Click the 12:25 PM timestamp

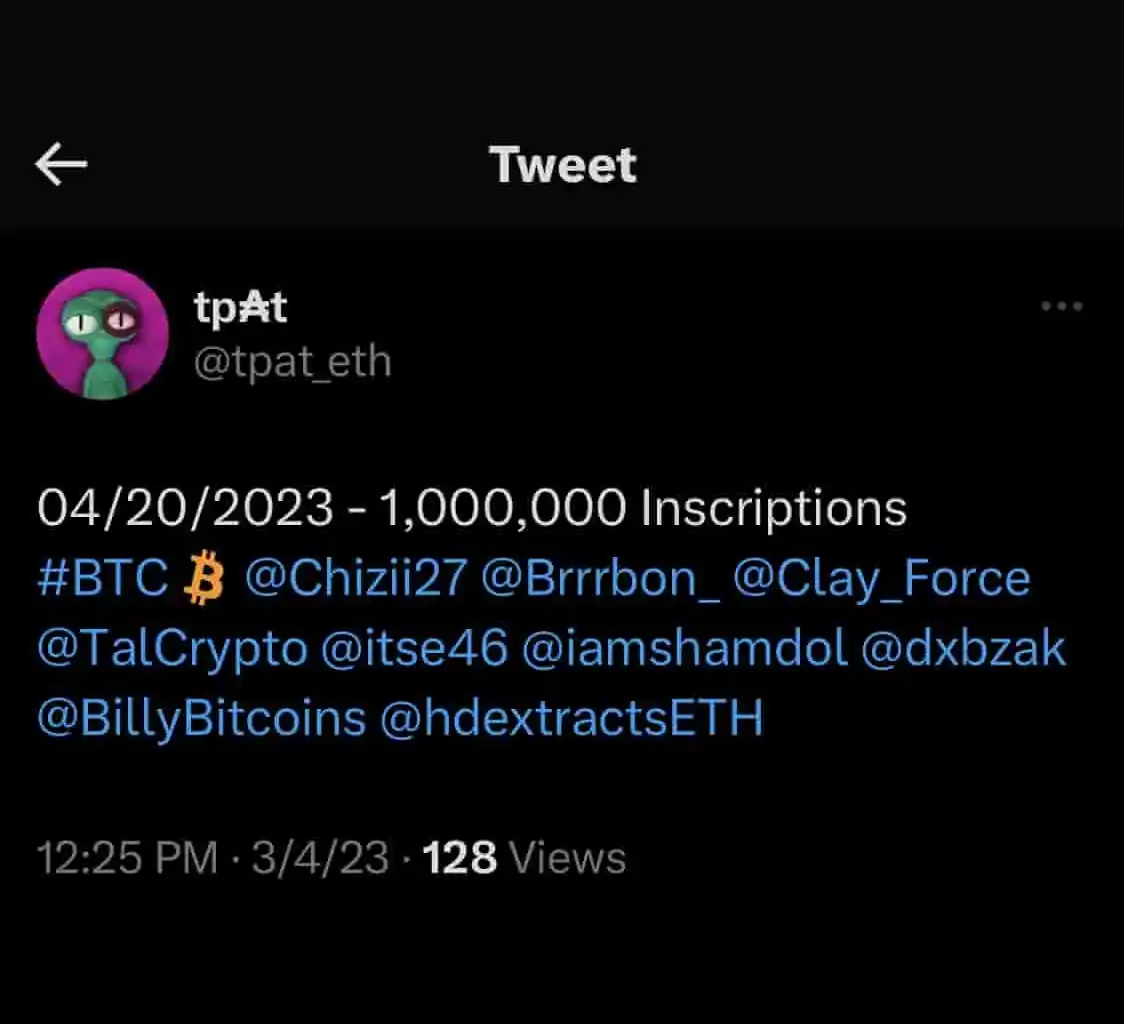click(x=126, y=858)
